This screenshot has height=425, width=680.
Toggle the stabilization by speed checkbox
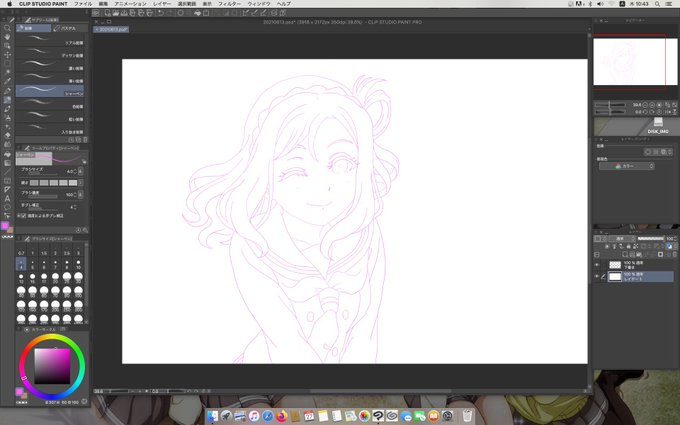click(x=21, y=216)
